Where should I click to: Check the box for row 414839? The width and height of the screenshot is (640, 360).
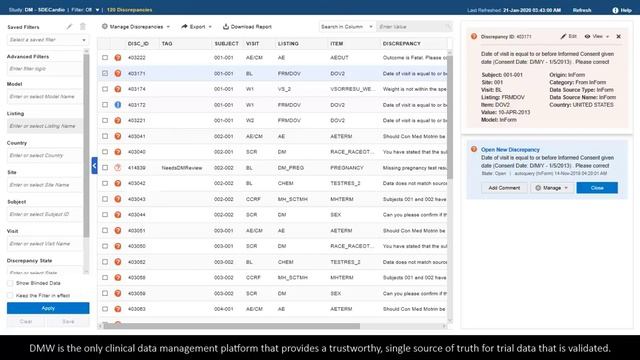click(105, 168)
